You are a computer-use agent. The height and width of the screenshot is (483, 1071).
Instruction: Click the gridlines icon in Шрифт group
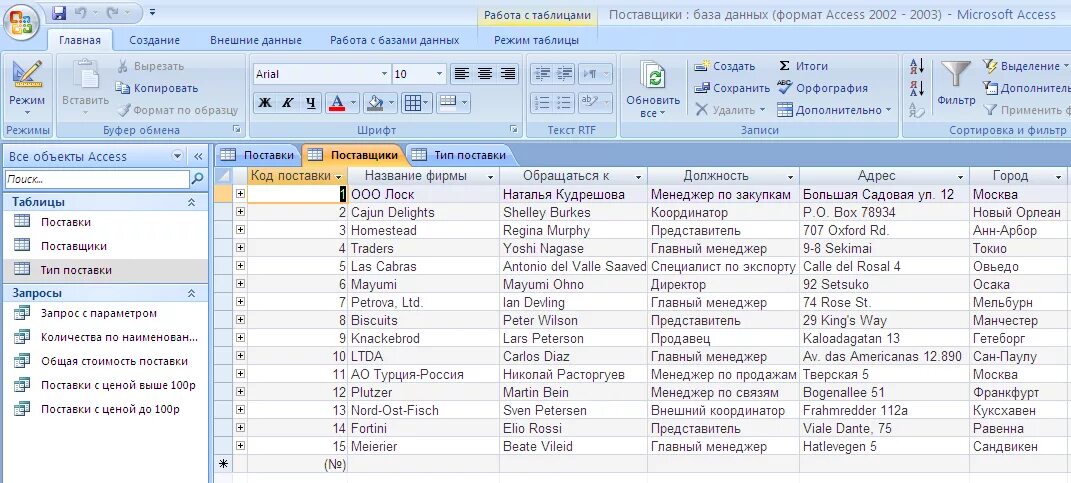coord(413,103)
